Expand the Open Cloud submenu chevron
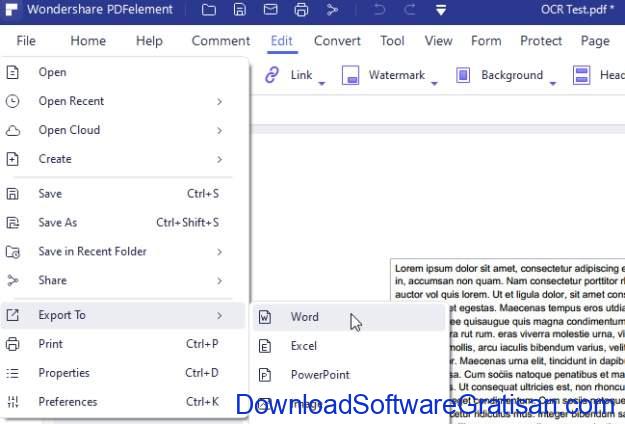The width and height of the screenshot is (625, 424). 220,131
